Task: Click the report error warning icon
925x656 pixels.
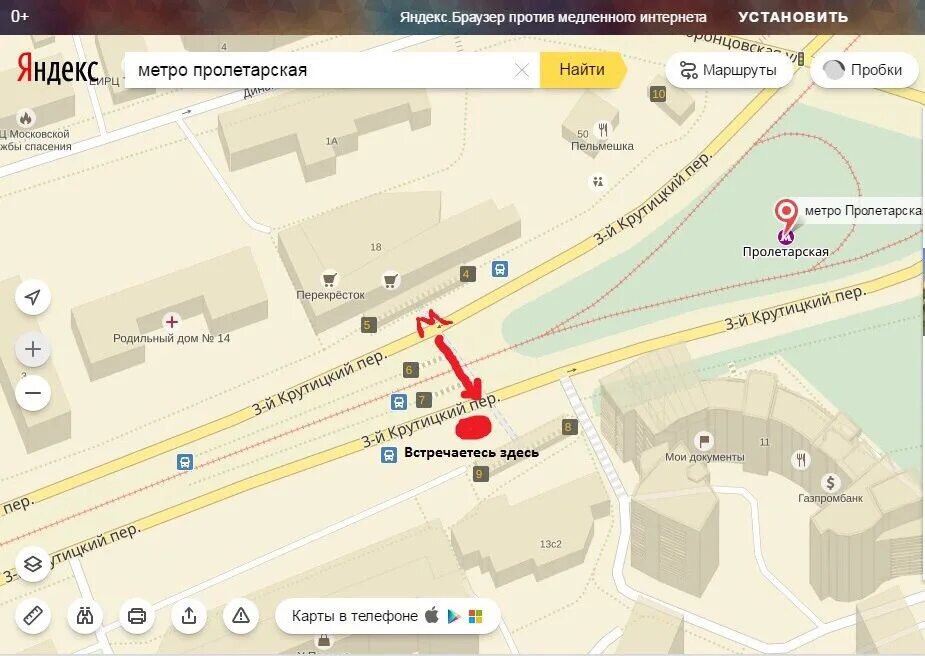Action: point(241,616)
